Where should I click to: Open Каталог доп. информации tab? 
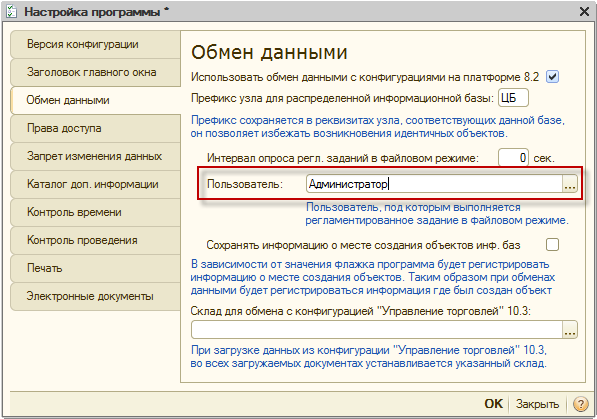tap(95, 184)
